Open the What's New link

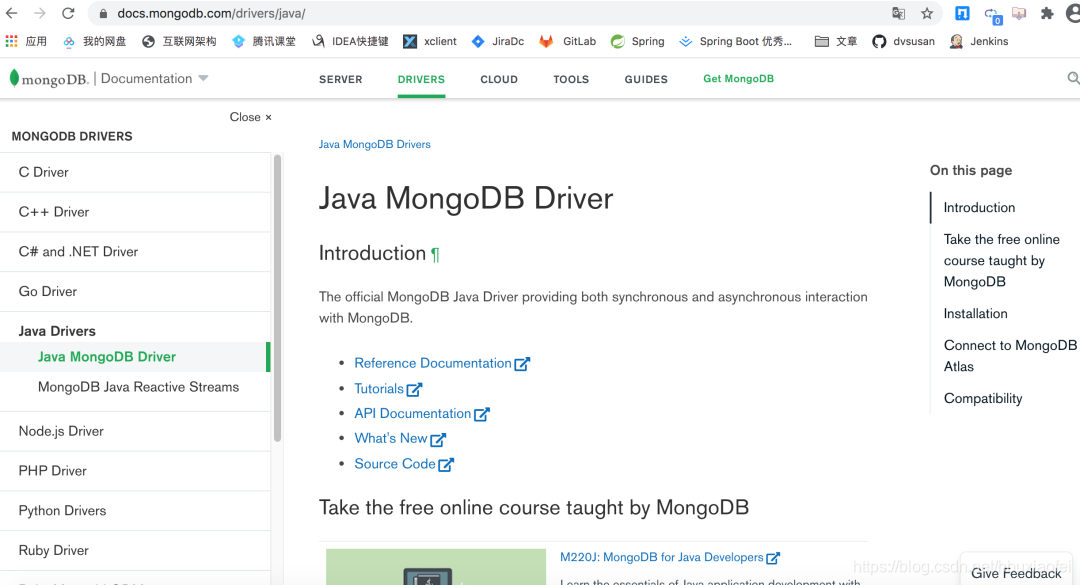tap(391, 438)
